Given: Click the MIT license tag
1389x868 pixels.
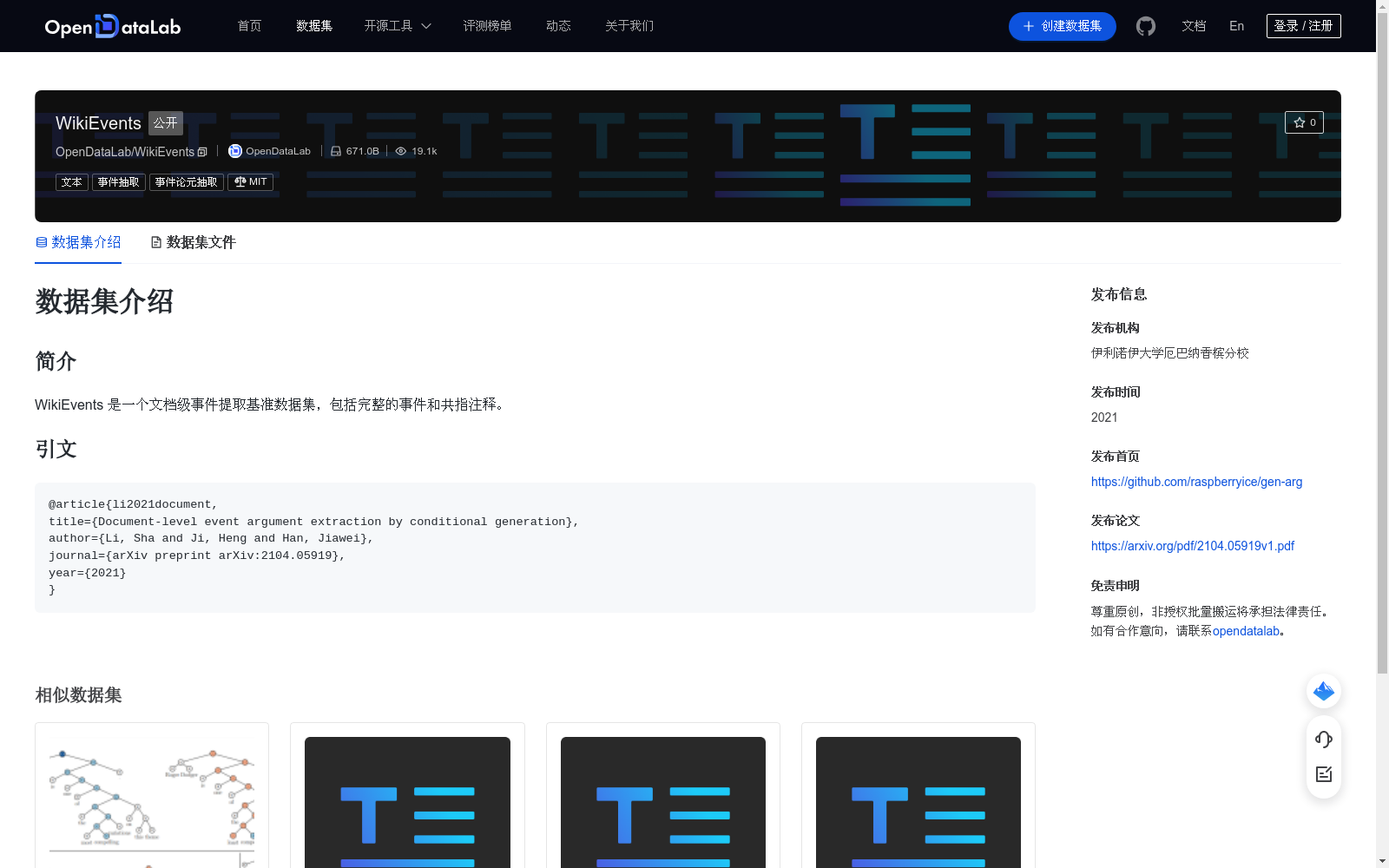Looking at the screenshot, I should click(250, 182).
